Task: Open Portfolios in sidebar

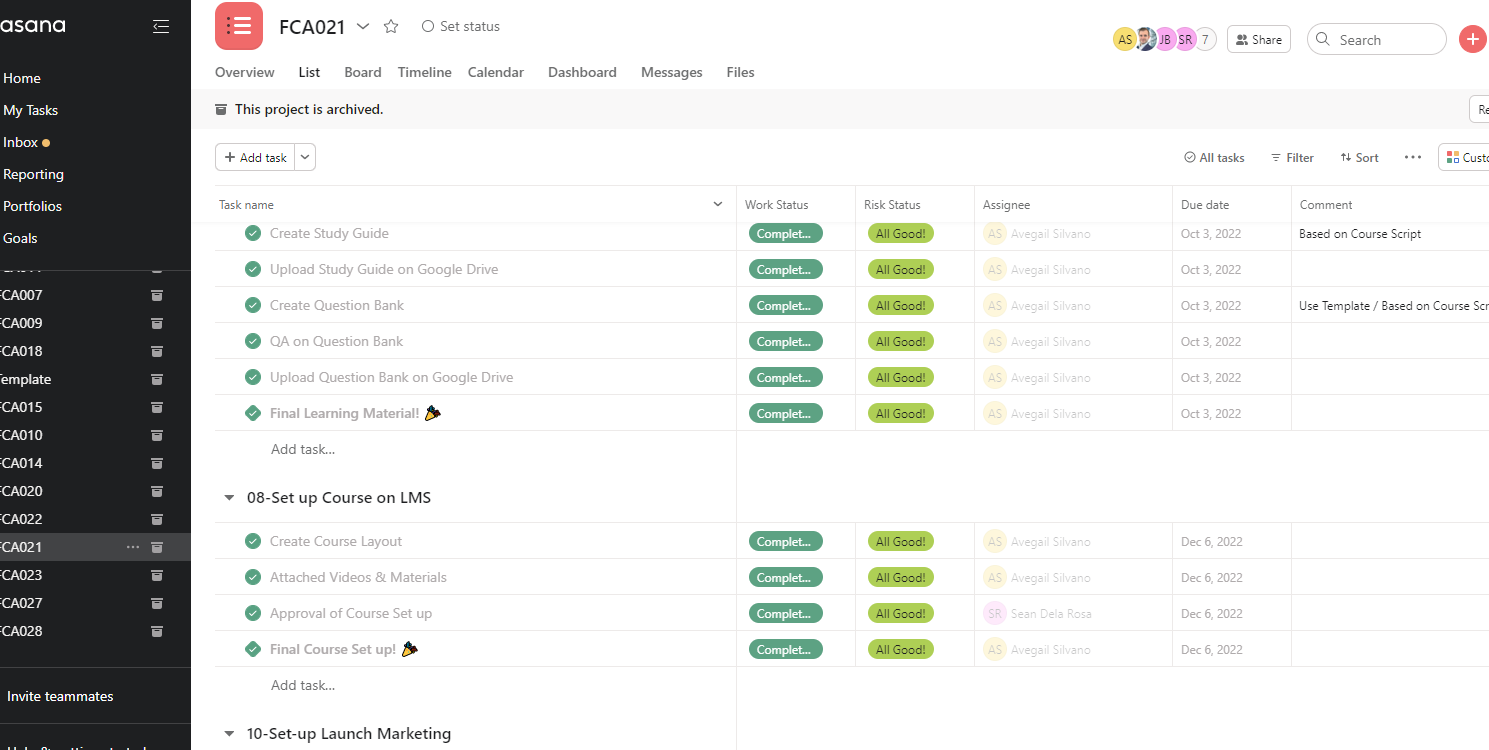Action: click(x=33, y=206)
